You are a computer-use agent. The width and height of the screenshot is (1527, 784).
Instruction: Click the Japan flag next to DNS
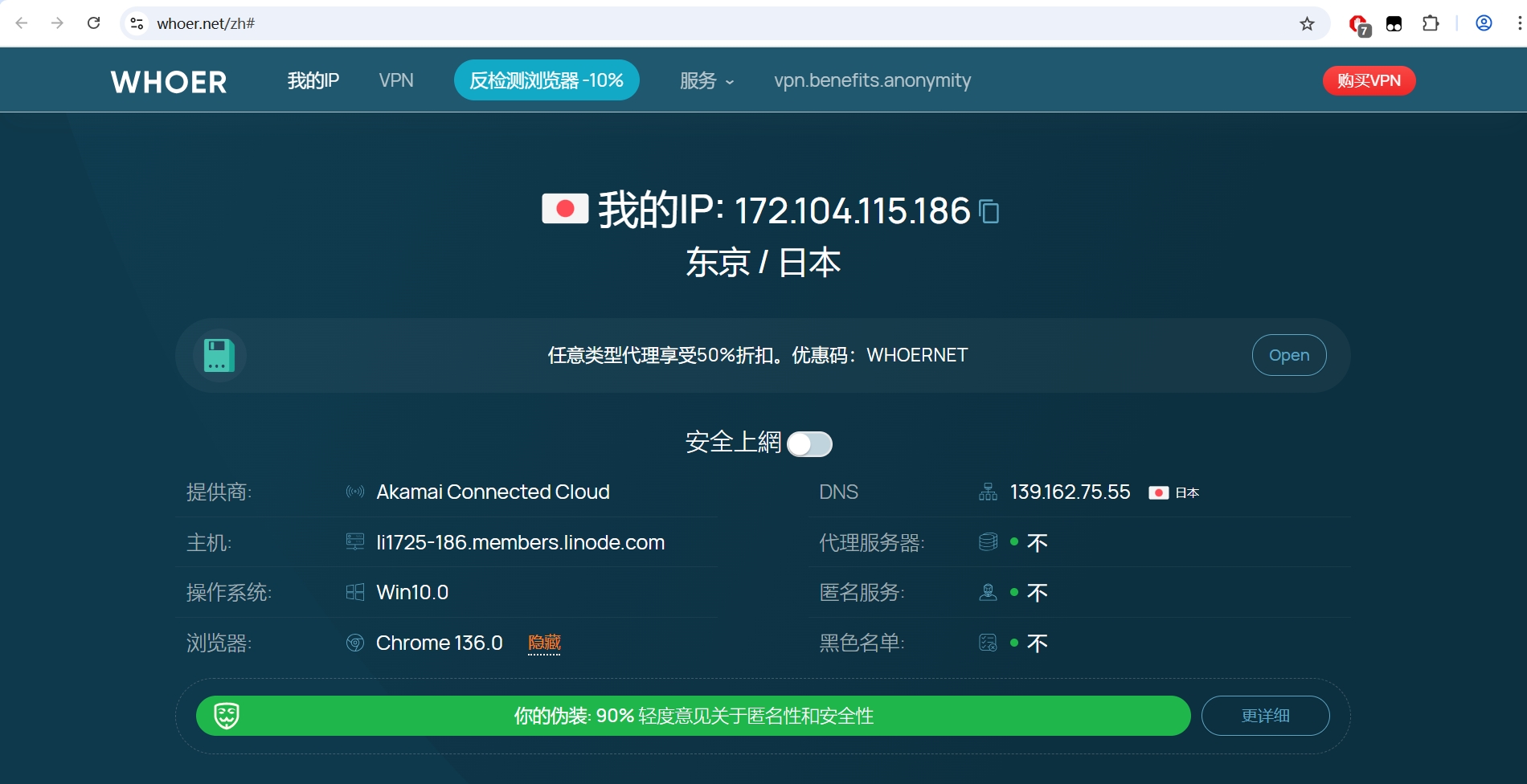[x=1158, y=492]
